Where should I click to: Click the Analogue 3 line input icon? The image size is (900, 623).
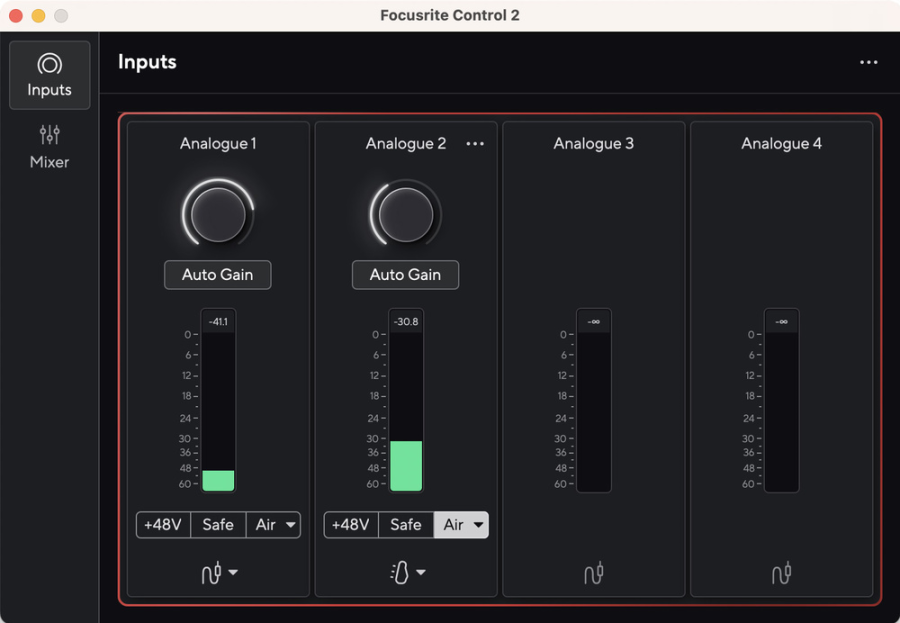[593, 572]
